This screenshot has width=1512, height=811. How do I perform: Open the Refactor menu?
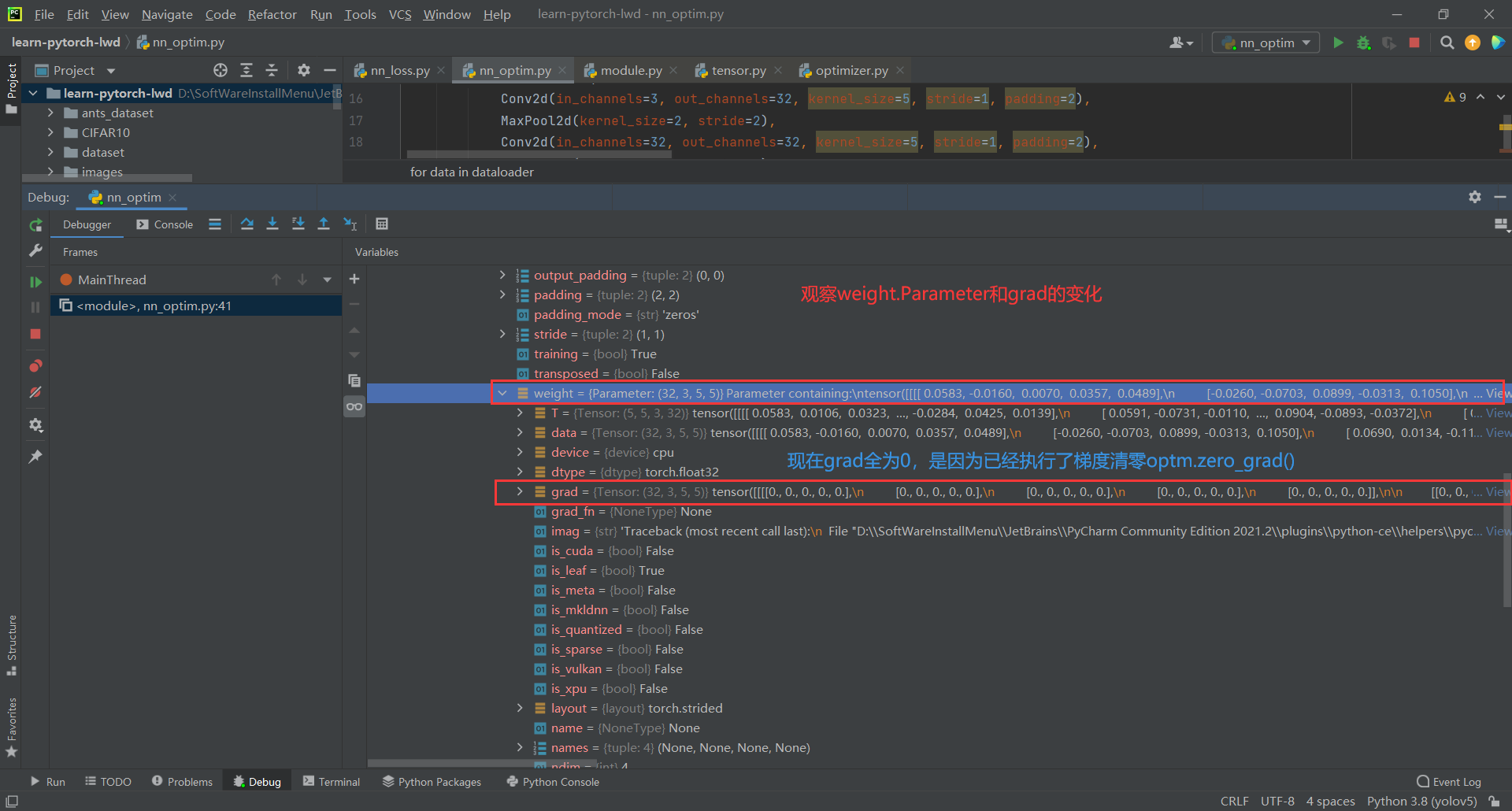click(x=272, y=14)
